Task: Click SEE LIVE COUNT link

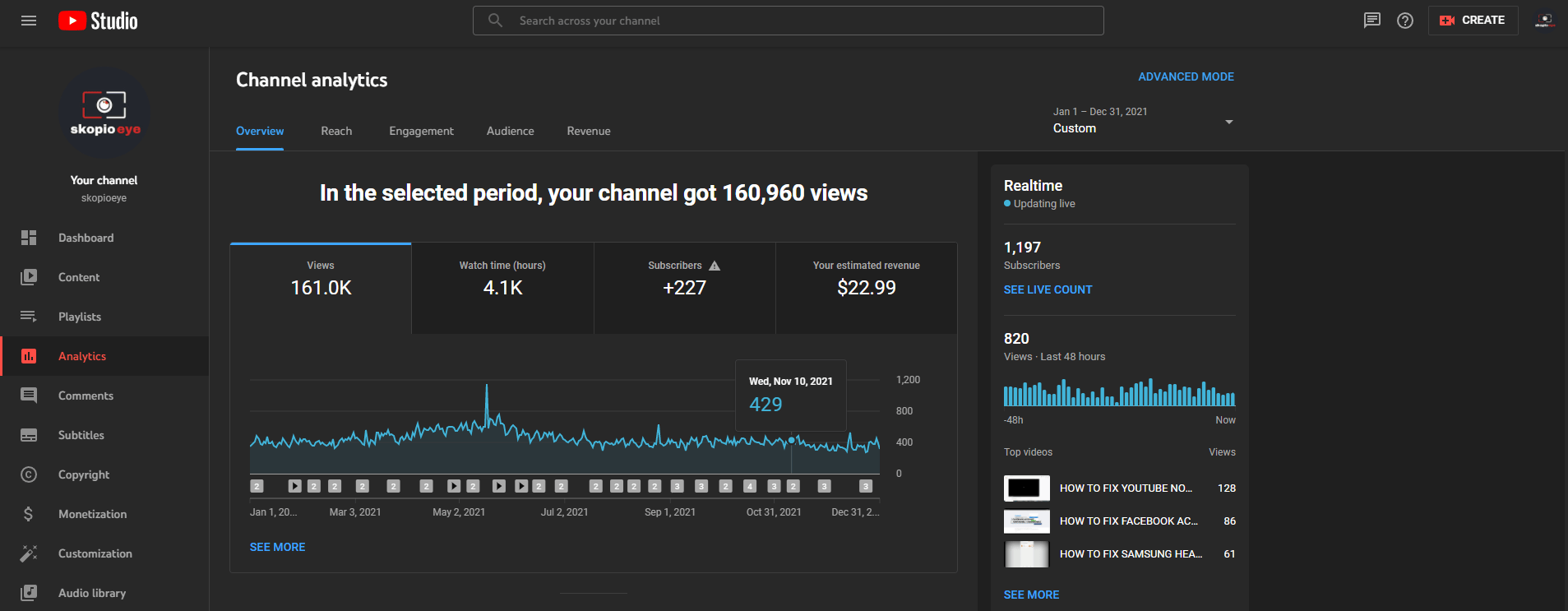Action: click(x=1048, y=289)
